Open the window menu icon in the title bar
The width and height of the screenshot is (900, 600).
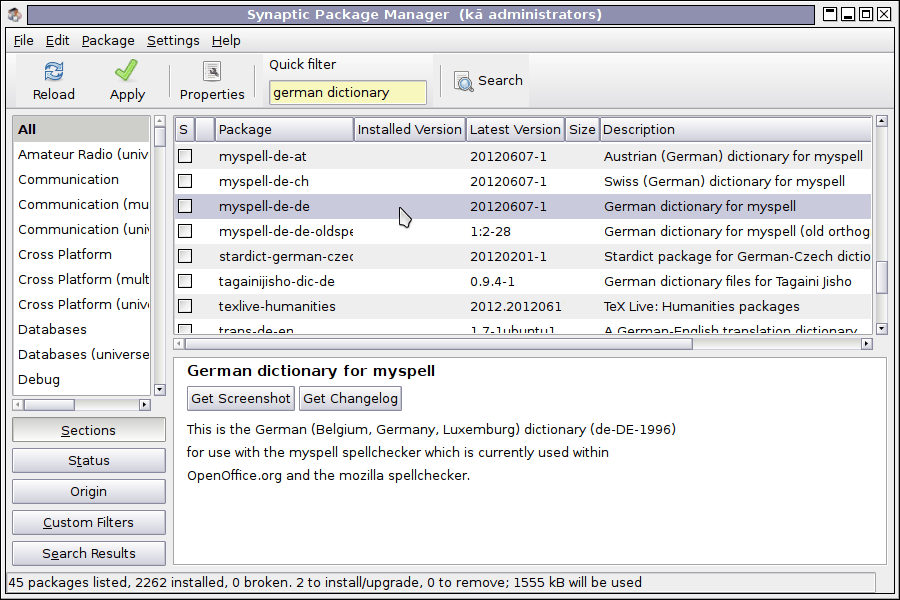tap(14, 14)
